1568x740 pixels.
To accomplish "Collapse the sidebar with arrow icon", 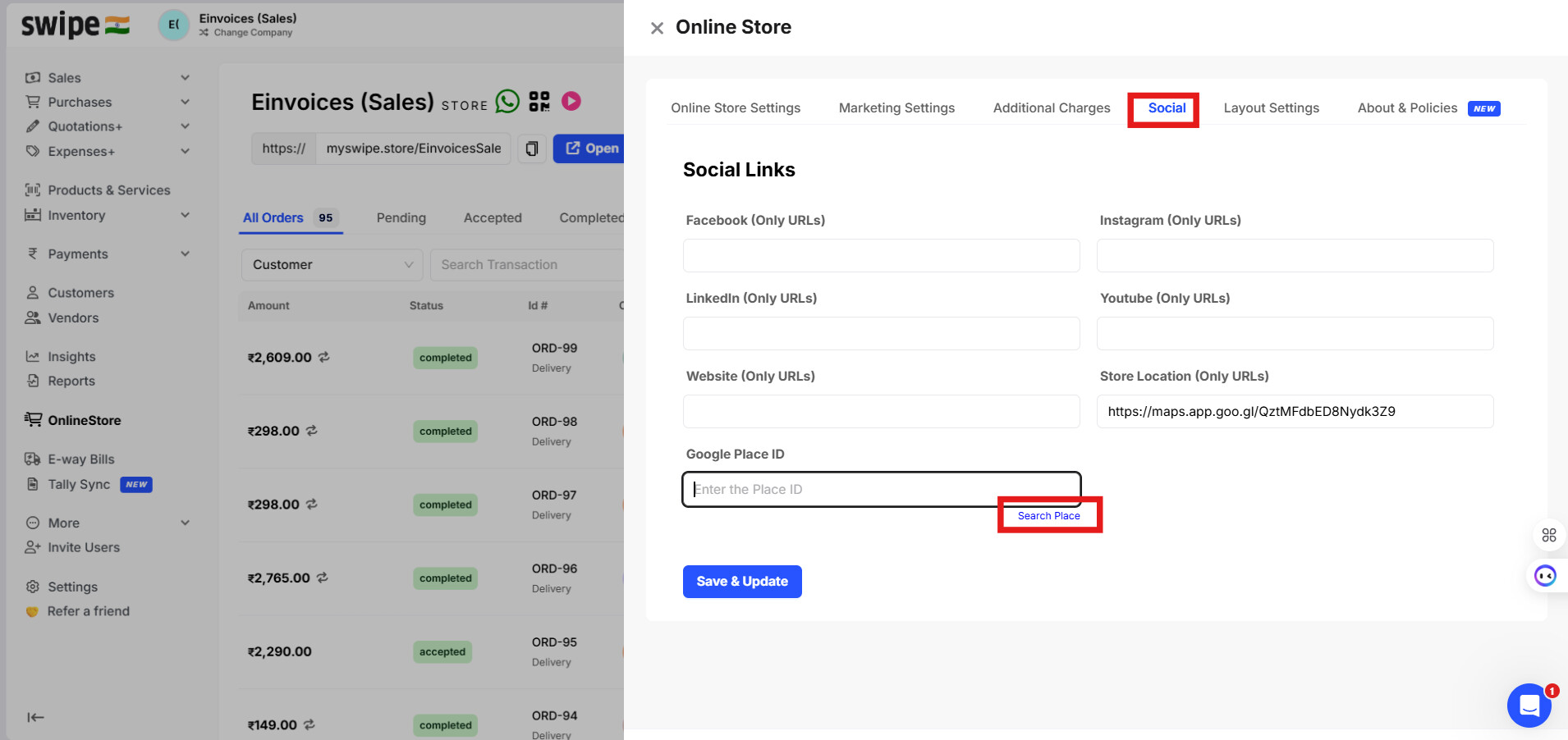I will (35, 717).
